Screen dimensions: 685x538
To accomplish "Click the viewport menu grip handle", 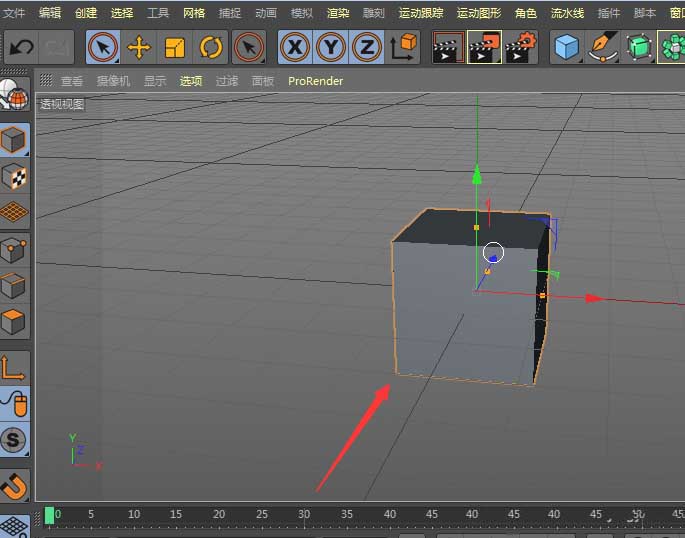I will 46,80.
